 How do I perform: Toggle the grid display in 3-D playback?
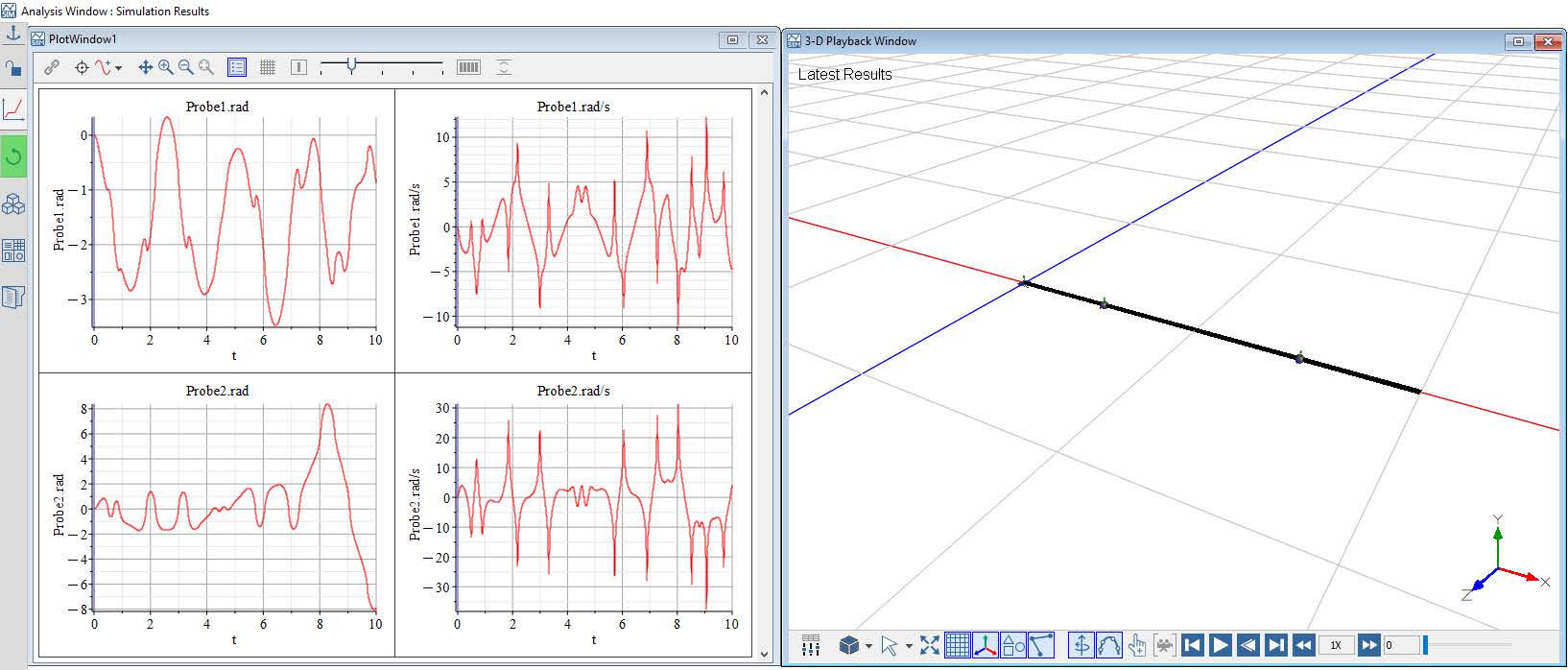pos(957,645)
